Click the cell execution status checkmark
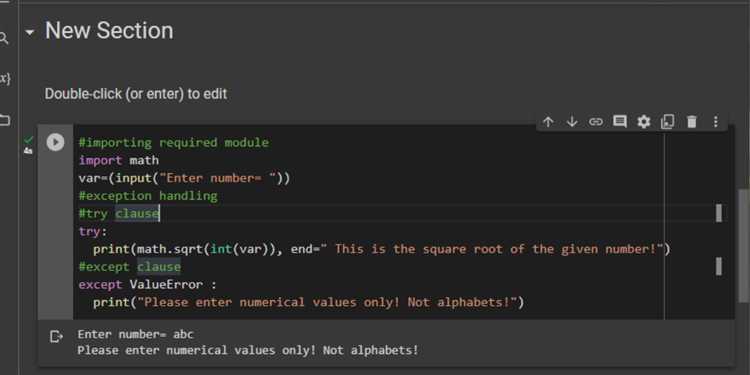The width and height of the screenshot is (750, 375). pos(29,140)
